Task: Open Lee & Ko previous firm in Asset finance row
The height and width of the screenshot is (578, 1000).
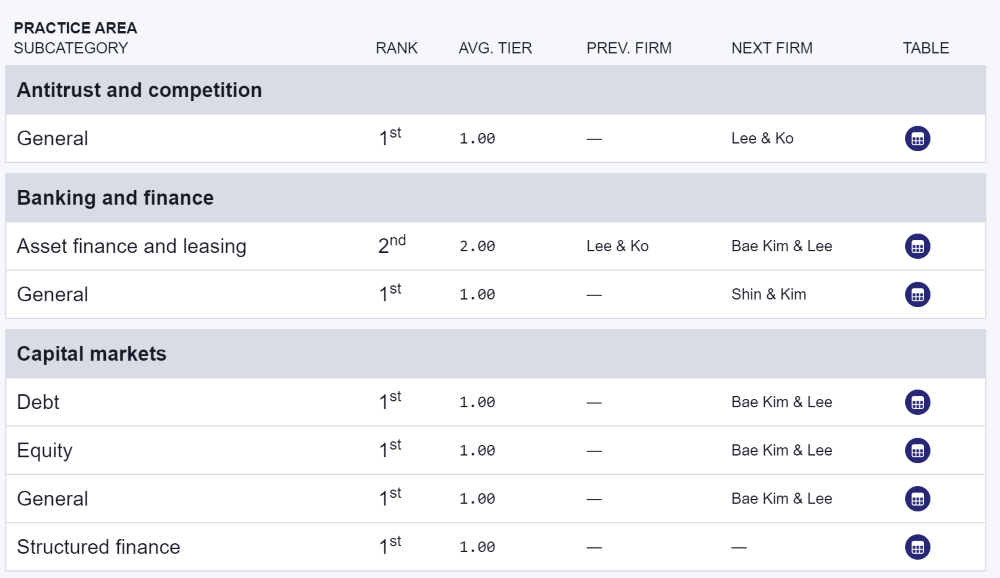Action: coord(617,246)
